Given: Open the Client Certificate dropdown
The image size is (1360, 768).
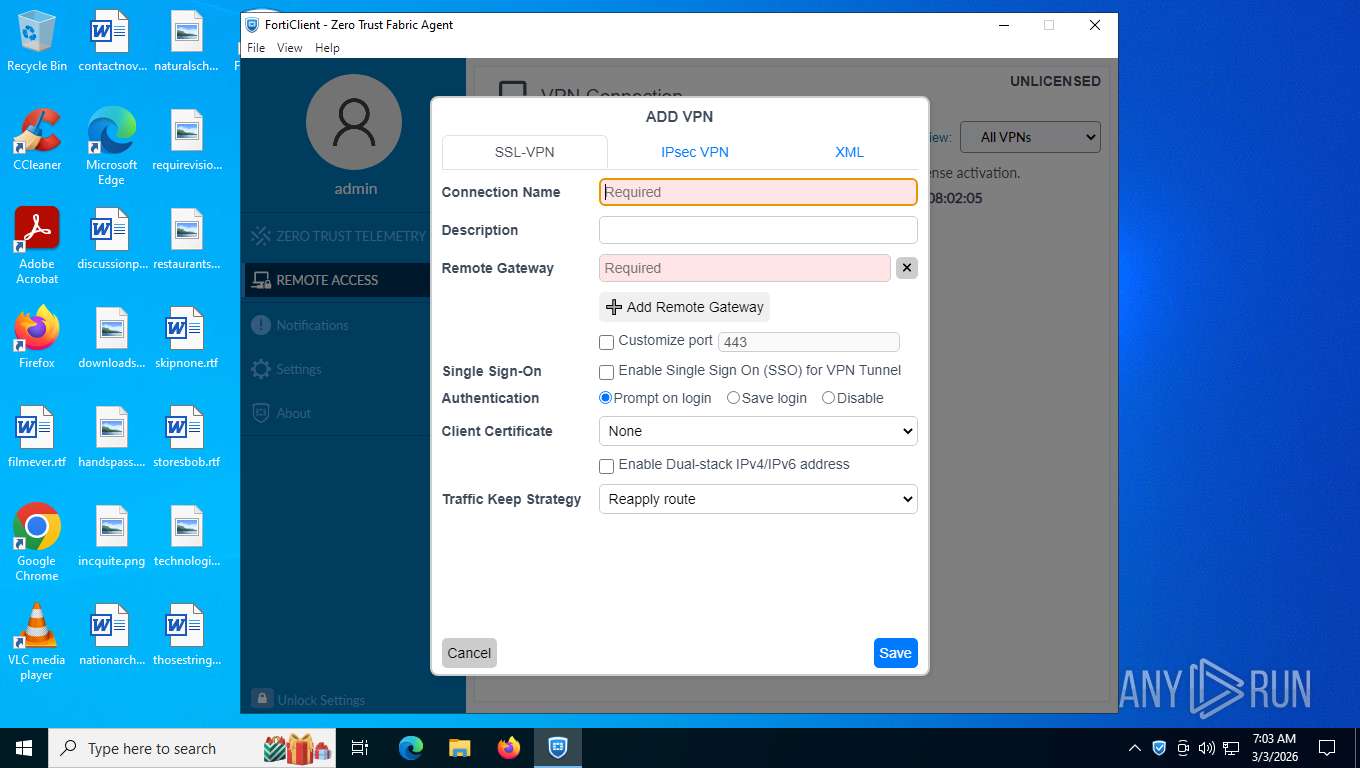Looking at the screenshot, I should tap(758, 431).
